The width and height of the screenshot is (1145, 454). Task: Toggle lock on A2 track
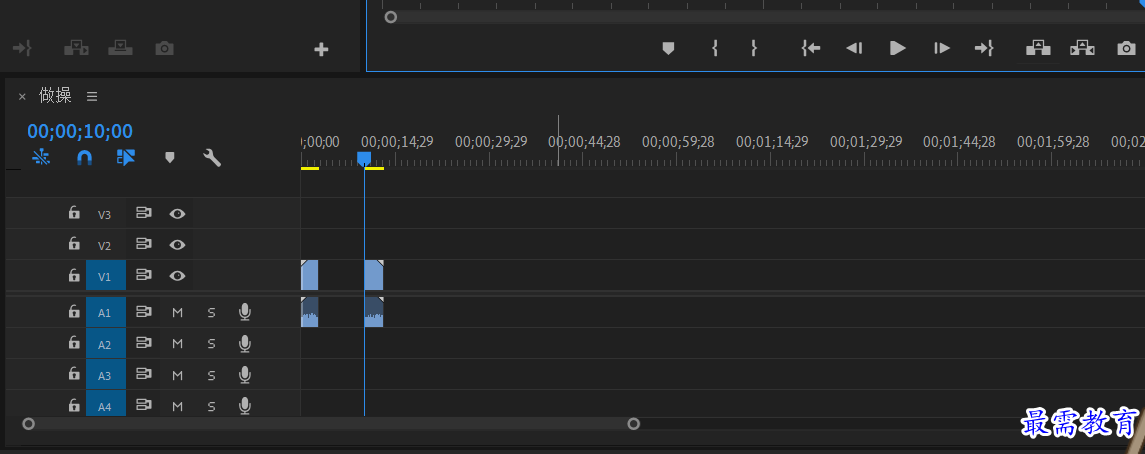74,342
